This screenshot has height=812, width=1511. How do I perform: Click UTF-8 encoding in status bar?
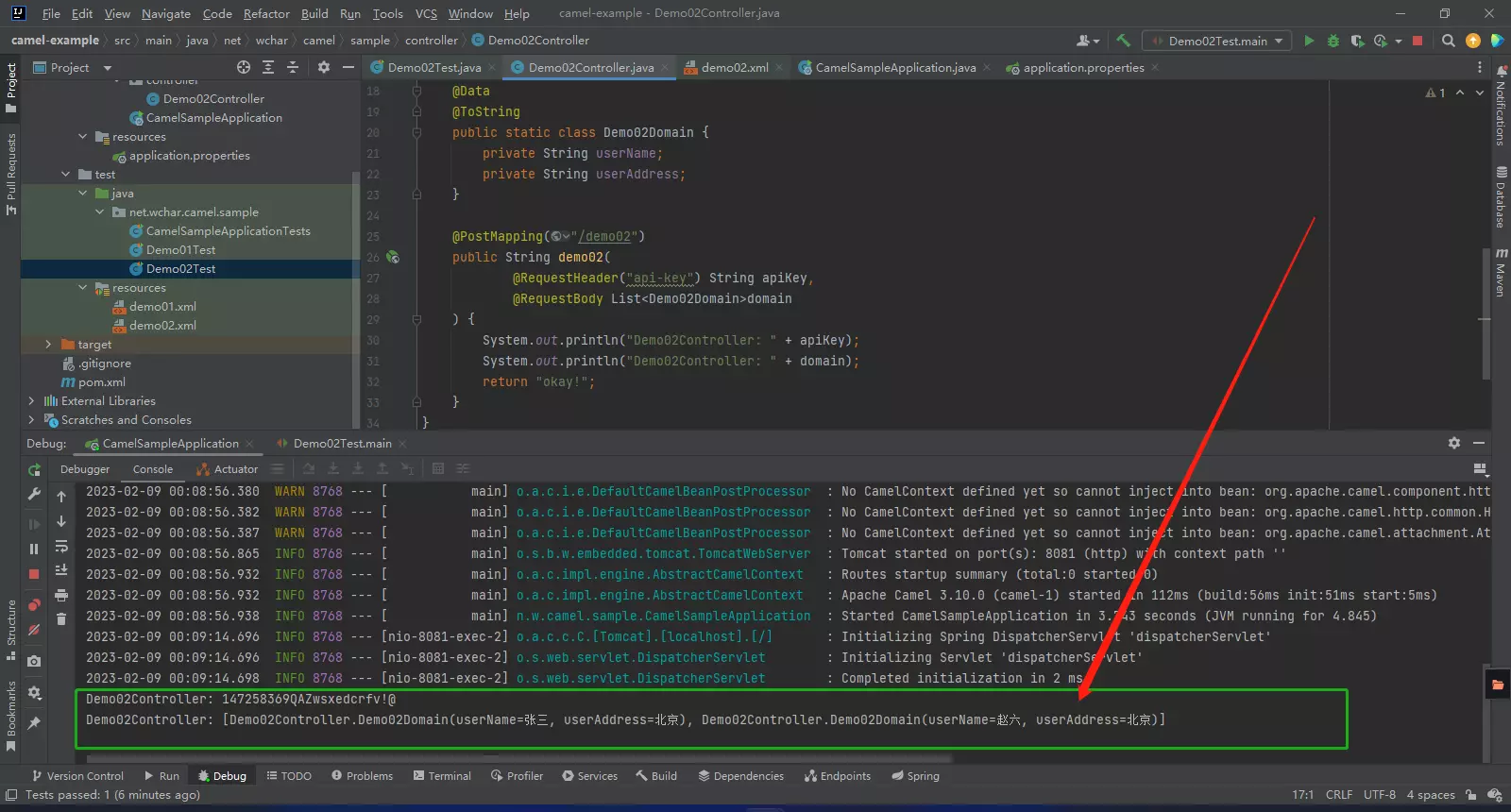tap(1379, 795)
